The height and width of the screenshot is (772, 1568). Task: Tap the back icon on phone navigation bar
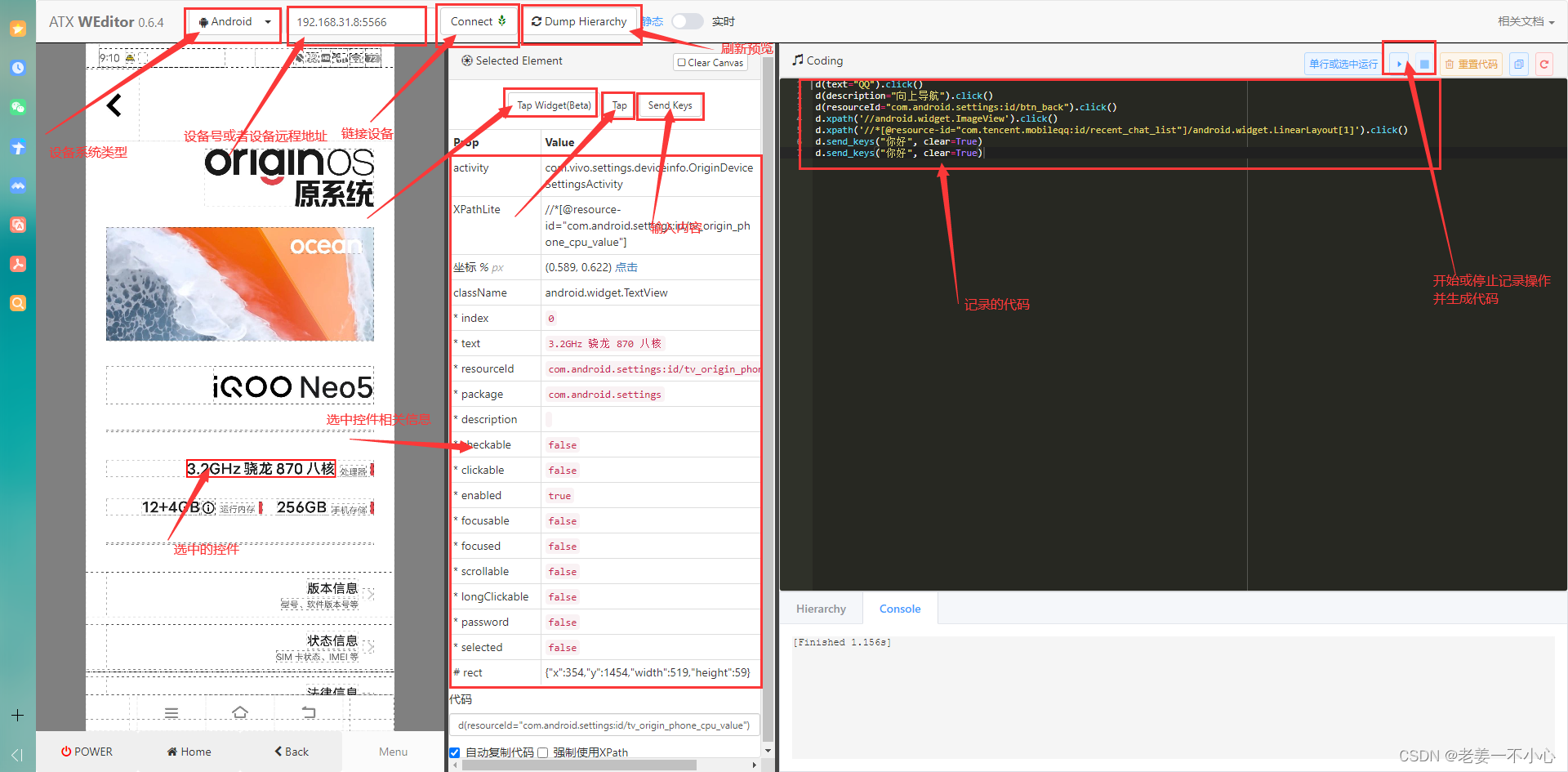click(309, 712)
